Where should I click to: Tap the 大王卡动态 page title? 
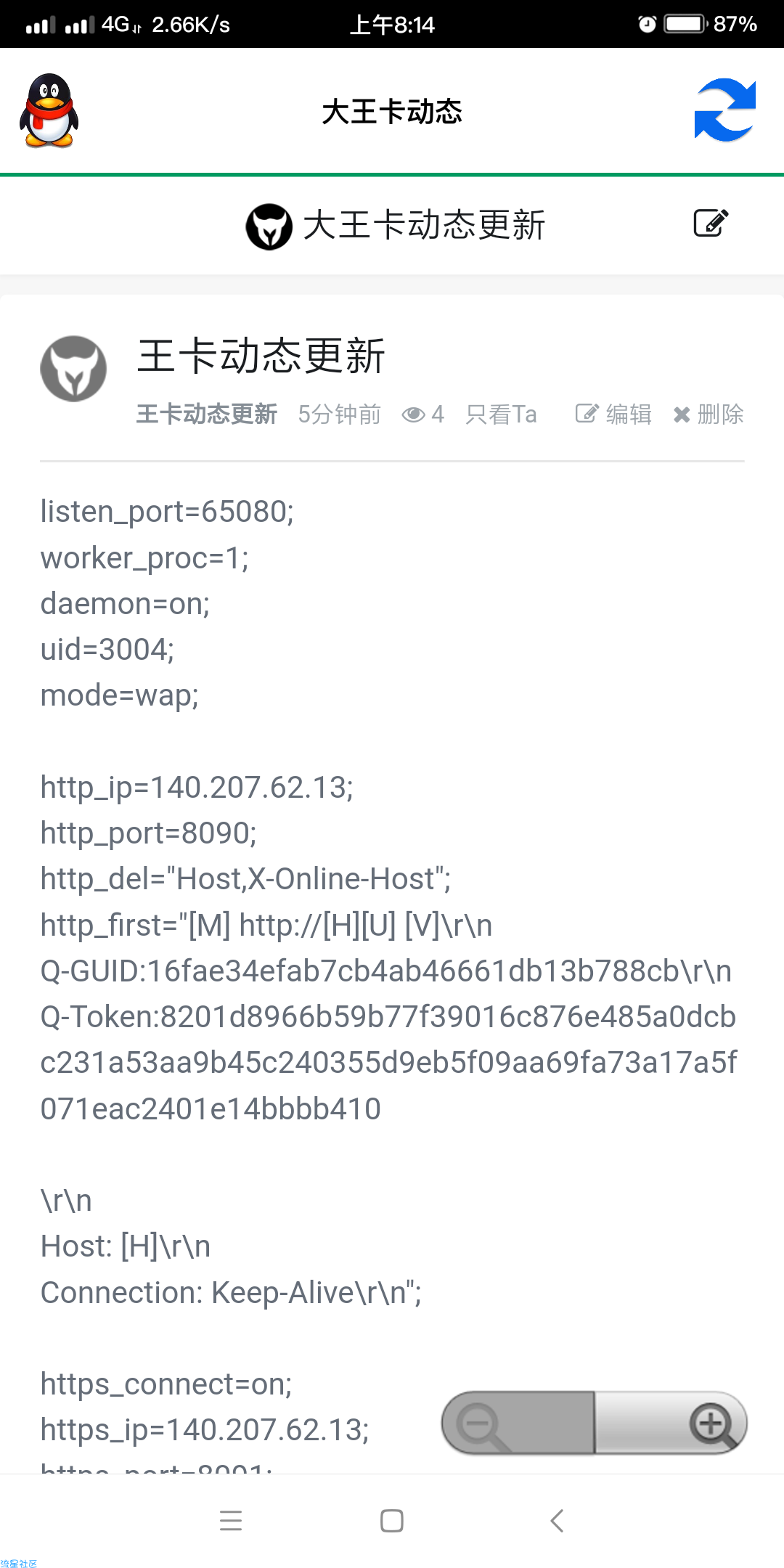coord(392,111)
